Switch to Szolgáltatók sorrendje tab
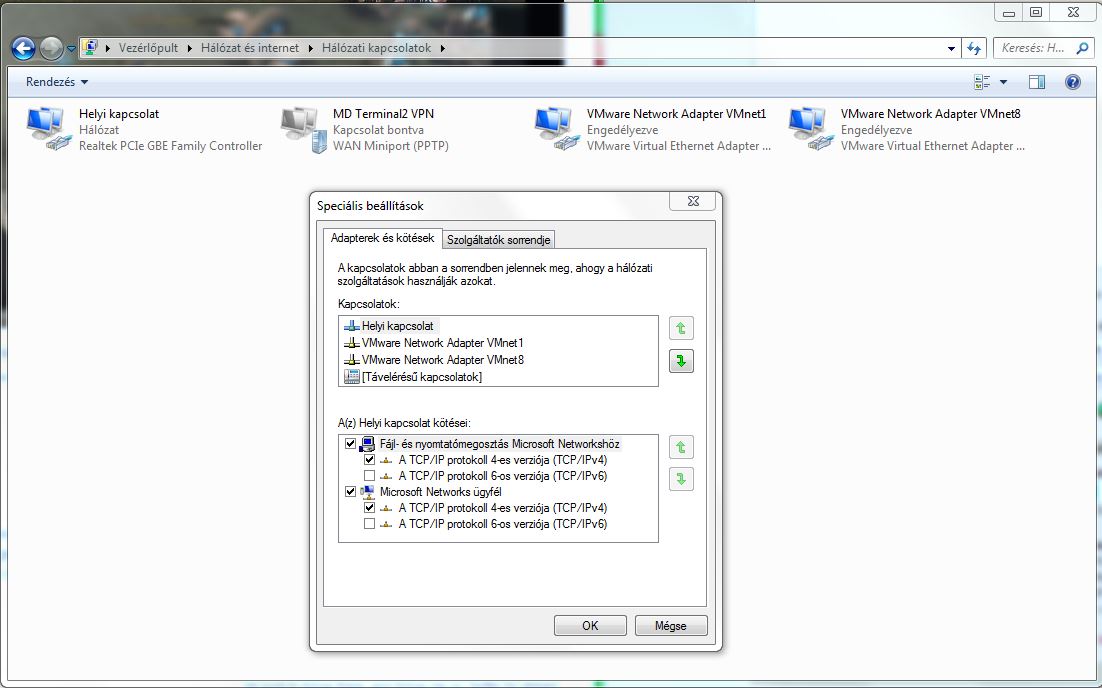Viewport: 1102px width, 688px height. pyautogui.click(x=498, y=240)
